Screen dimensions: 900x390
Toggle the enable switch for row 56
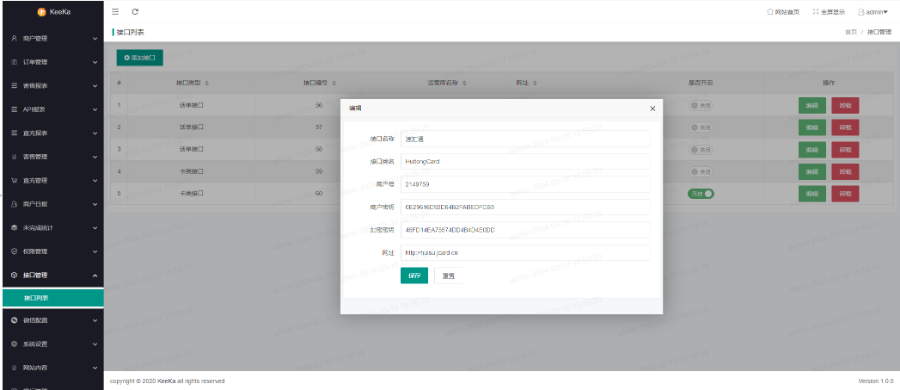[x=701, y=105]
